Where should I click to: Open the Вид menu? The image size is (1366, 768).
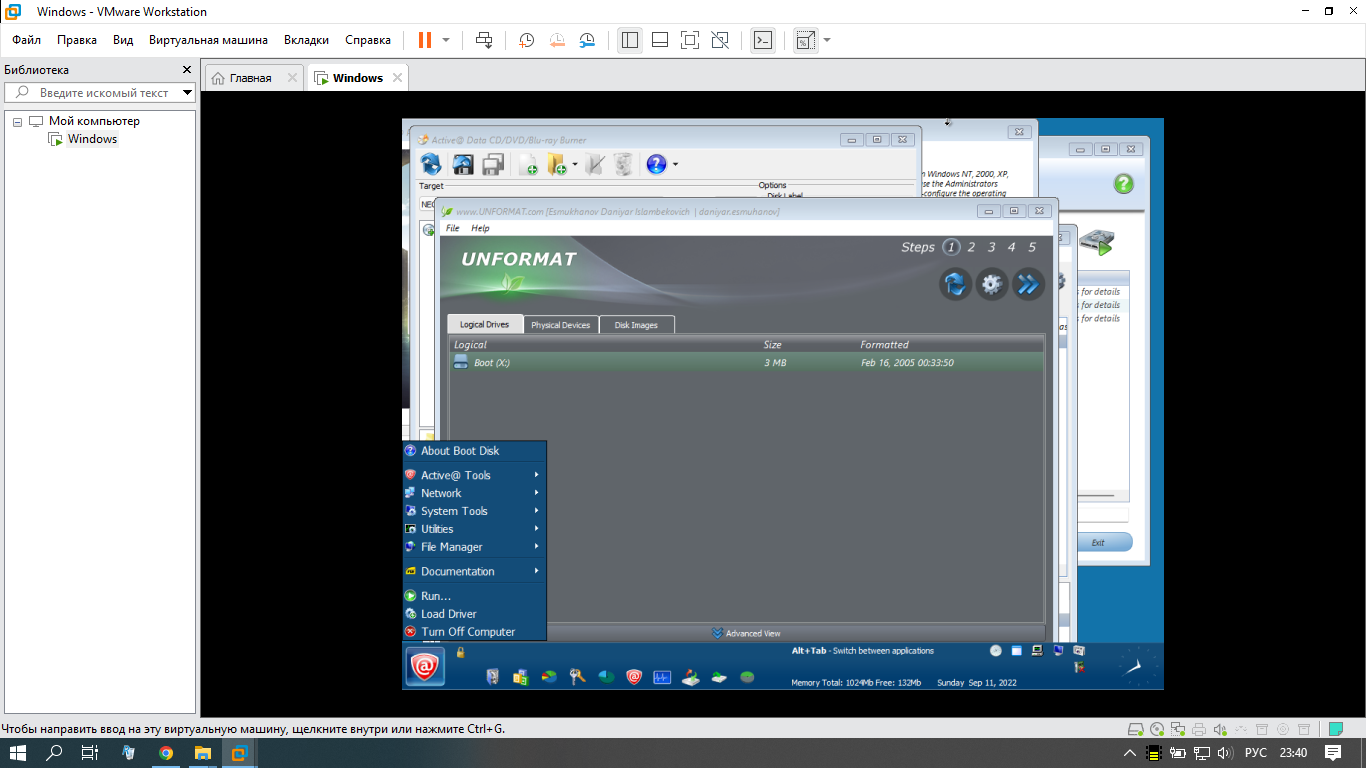coord(123,40)
